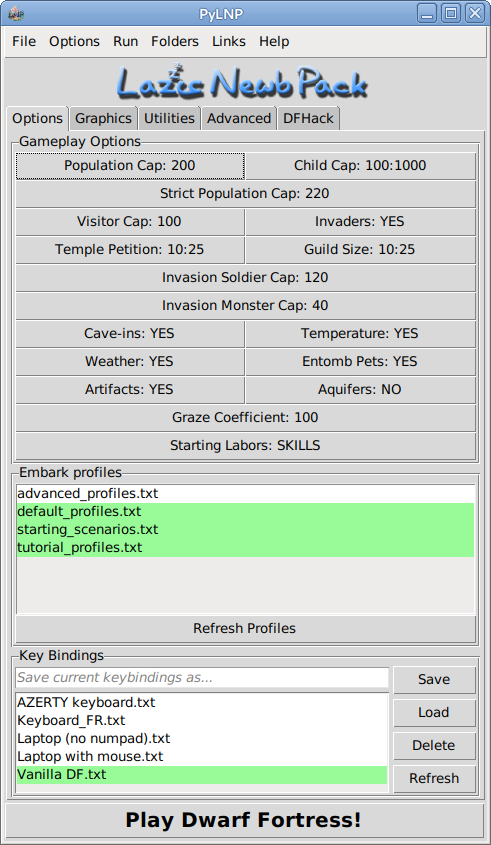Toggle Invaders: YES setting

[x=360, y=221]
